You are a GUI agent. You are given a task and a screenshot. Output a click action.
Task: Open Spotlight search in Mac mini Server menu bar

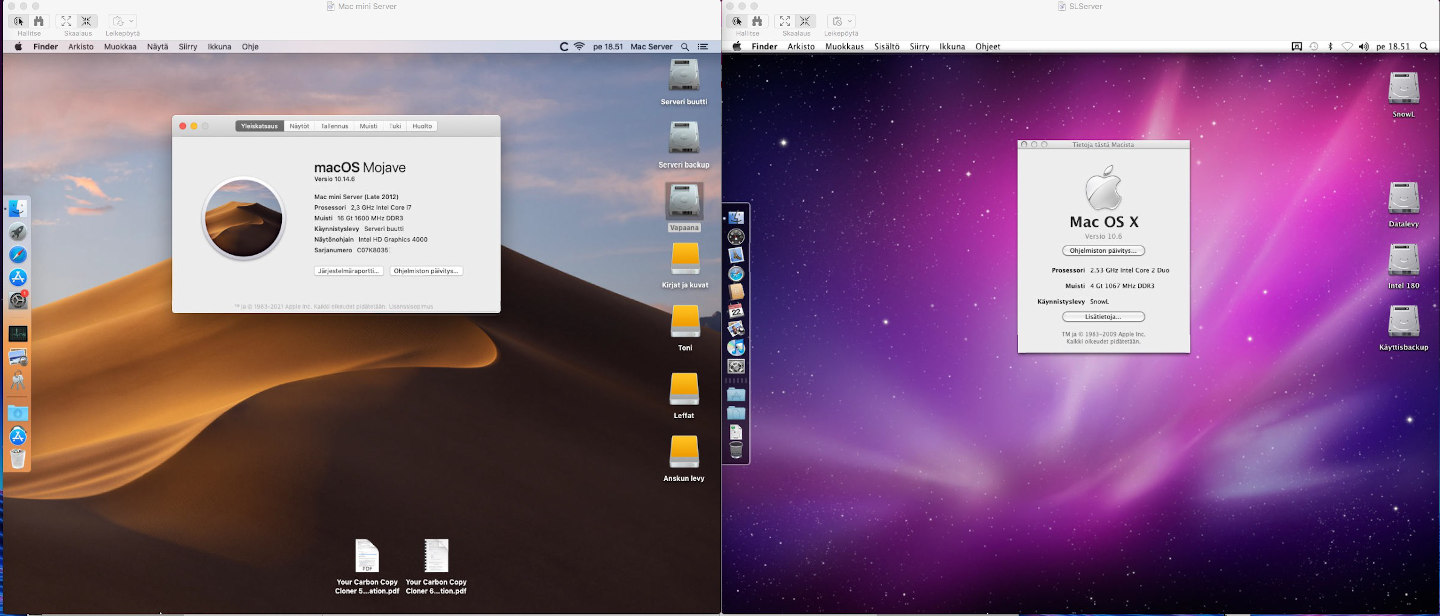click(x=684, y=46)
